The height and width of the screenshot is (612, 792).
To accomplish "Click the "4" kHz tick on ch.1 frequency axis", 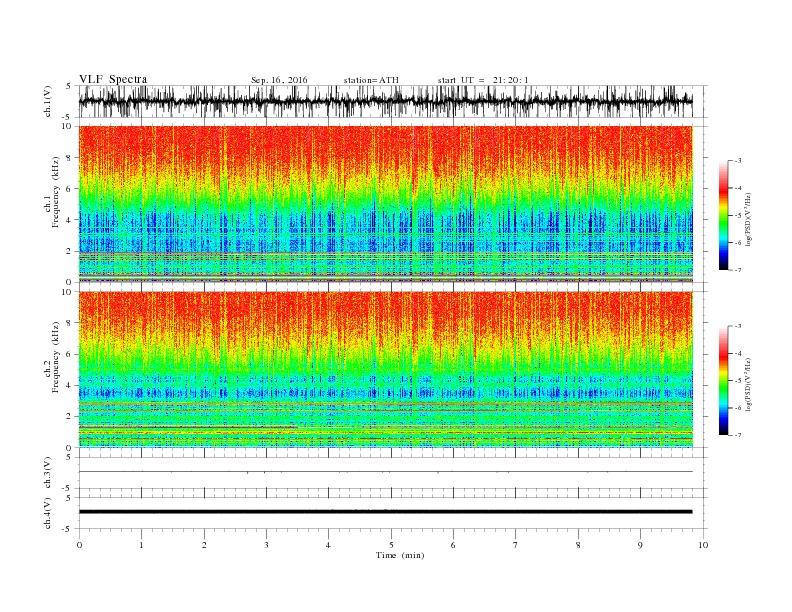I will point(70,220).
